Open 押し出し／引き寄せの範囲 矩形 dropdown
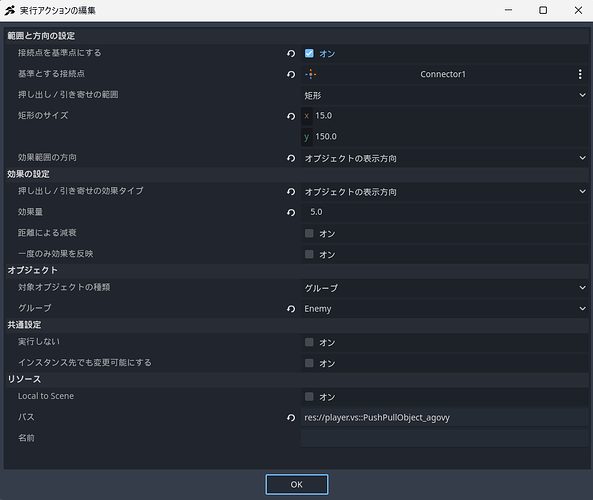Image resolution: width=593 pixels, height=500 pixels. pos(445,95)
